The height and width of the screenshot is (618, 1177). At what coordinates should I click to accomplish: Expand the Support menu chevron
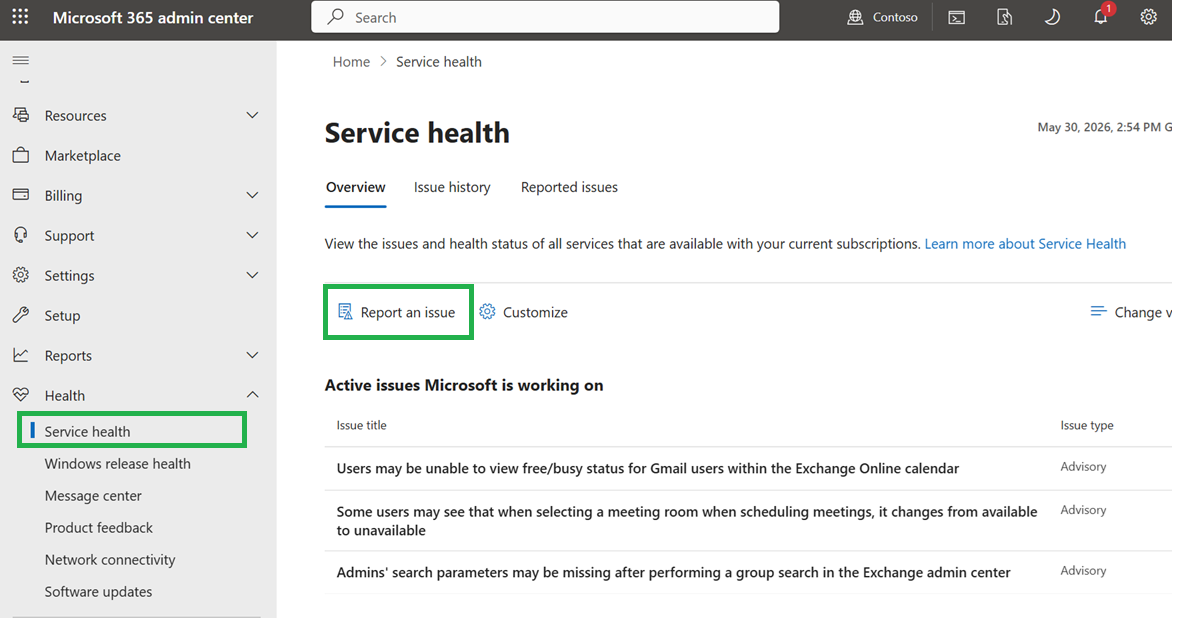coord(252,235)
